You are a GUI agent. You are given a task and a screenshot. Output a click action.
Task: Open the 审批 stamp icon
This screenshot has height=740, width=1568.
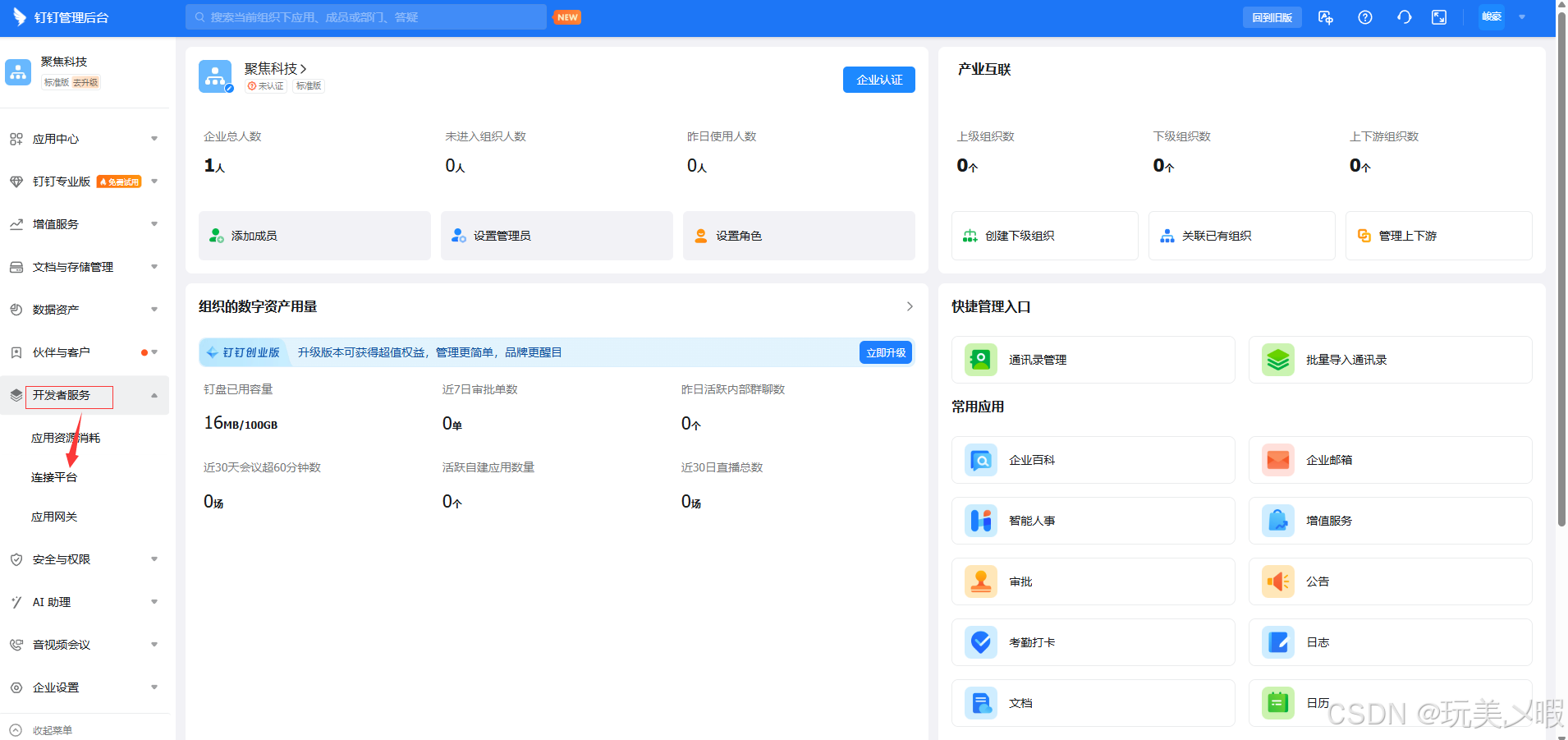click(x=980, y=581)
